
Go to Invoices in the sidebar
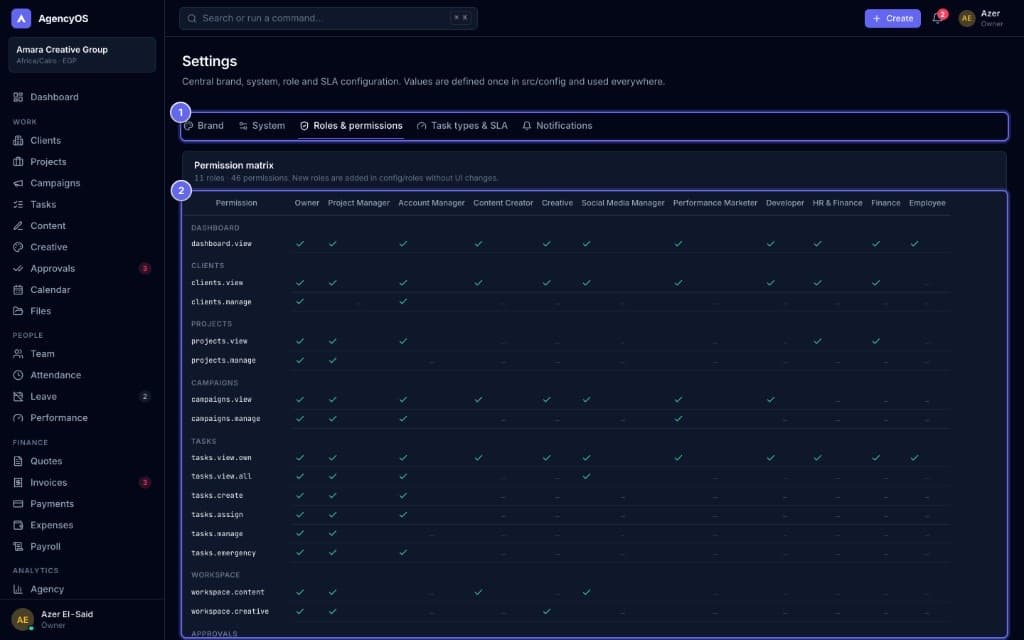pos(82,483)
